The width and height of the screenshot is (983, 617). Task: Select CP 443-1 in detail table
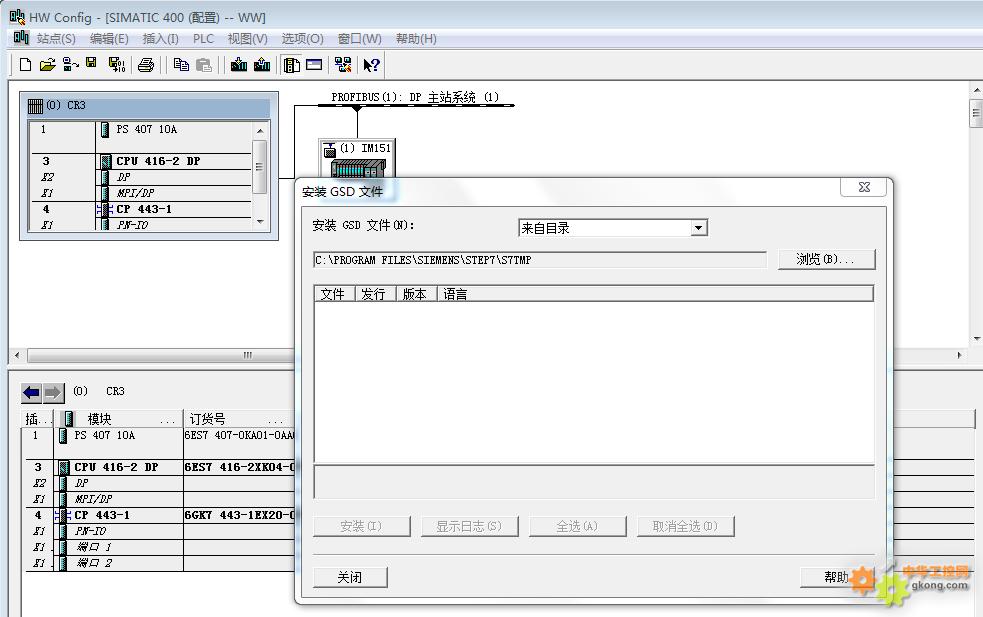102,515
